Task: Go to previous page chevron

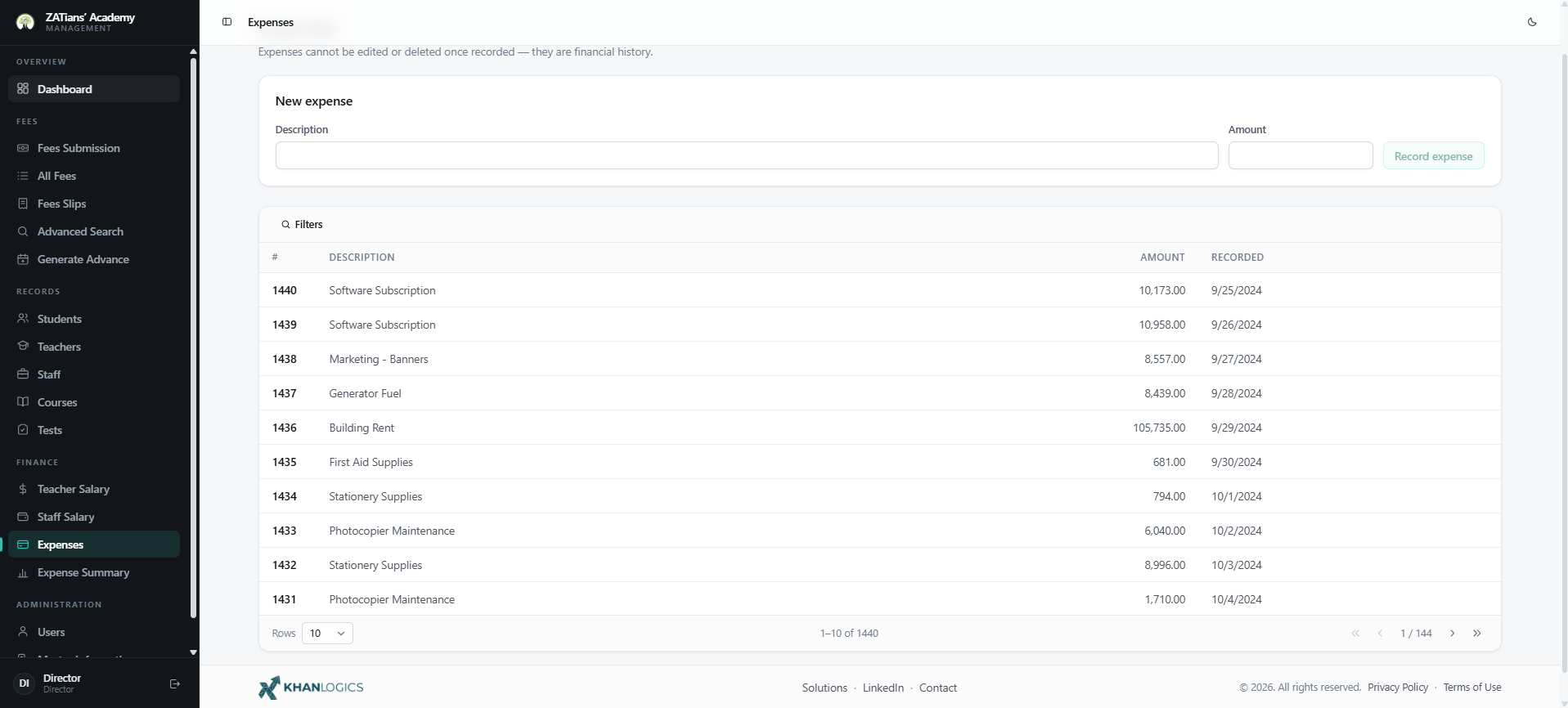Action: (x=1380, y=633)
